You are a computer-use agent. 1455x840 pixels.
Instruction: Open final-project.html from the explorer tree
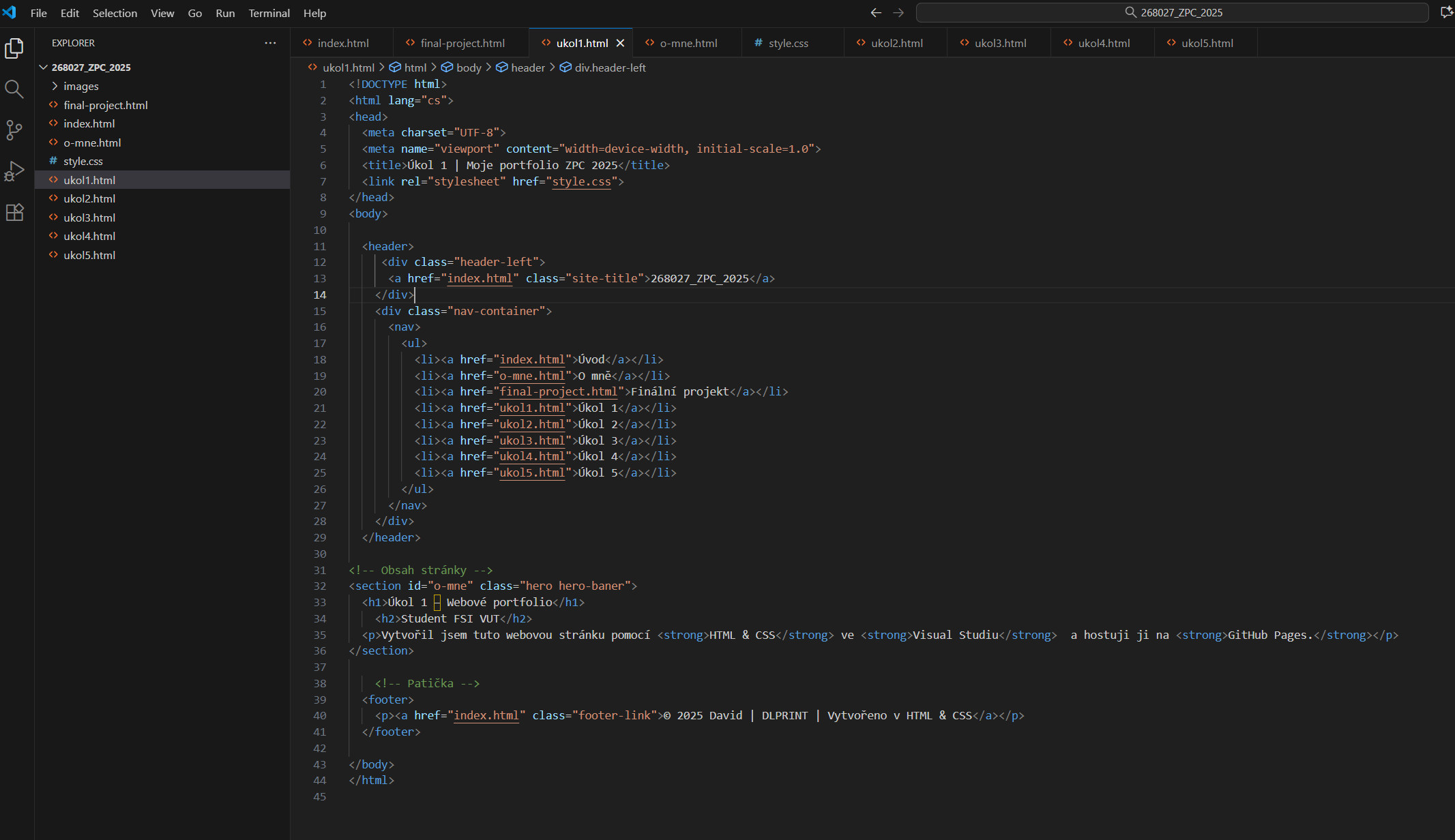click(x=105, y=105)
